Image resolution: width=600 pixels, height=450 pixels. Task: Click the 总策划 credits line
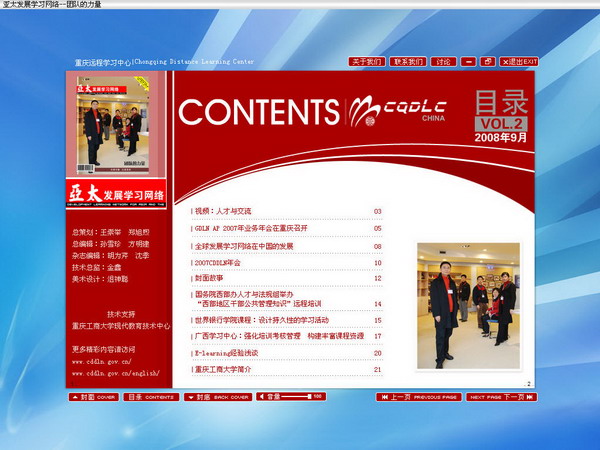(111, 232)
